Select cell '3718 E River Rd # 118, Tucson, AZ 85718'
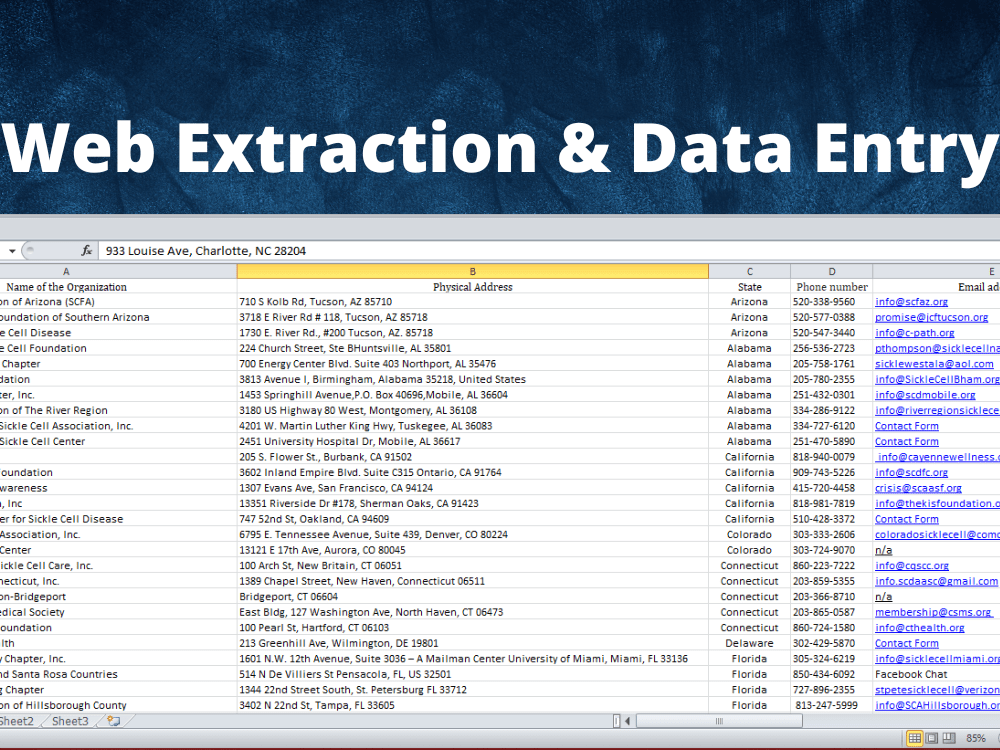 [x=473, y=317]
